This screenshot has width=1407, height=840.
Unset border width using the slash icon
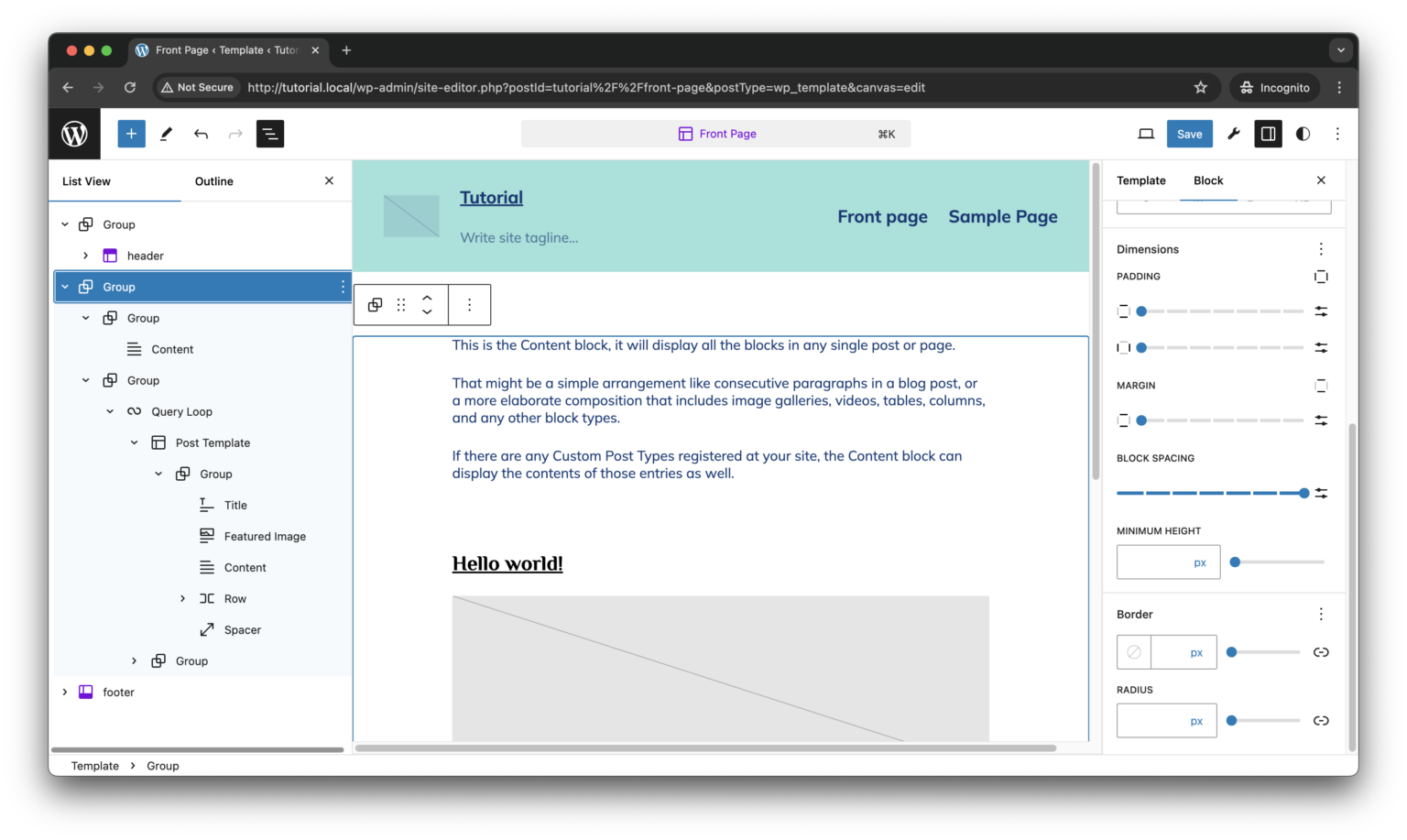click(x=1133, y=651)
